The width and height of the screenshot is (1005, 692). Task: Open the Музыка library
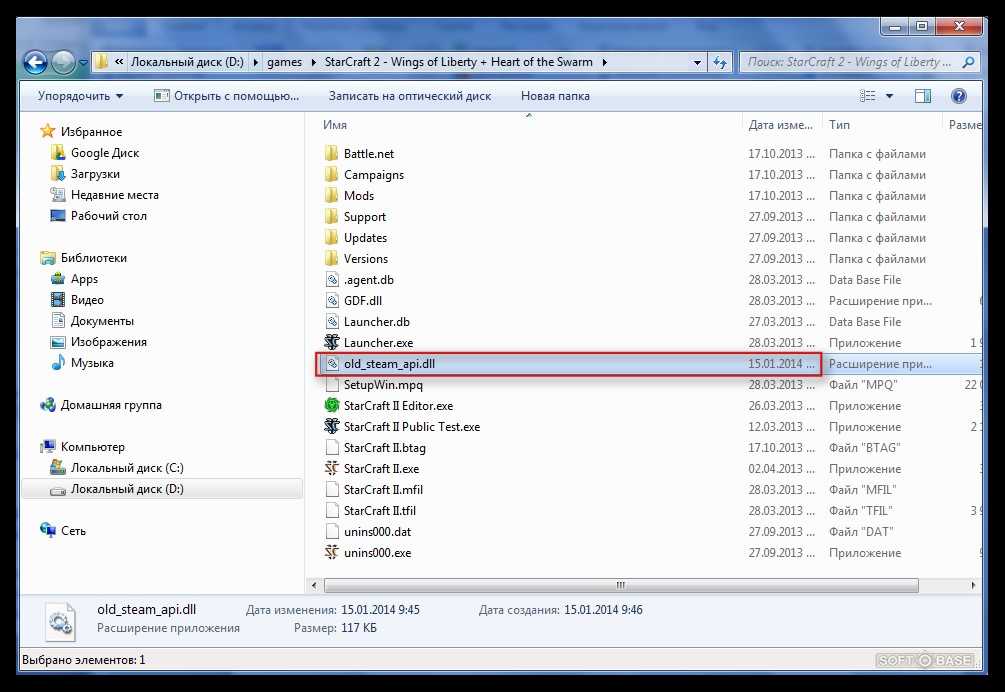92,363
